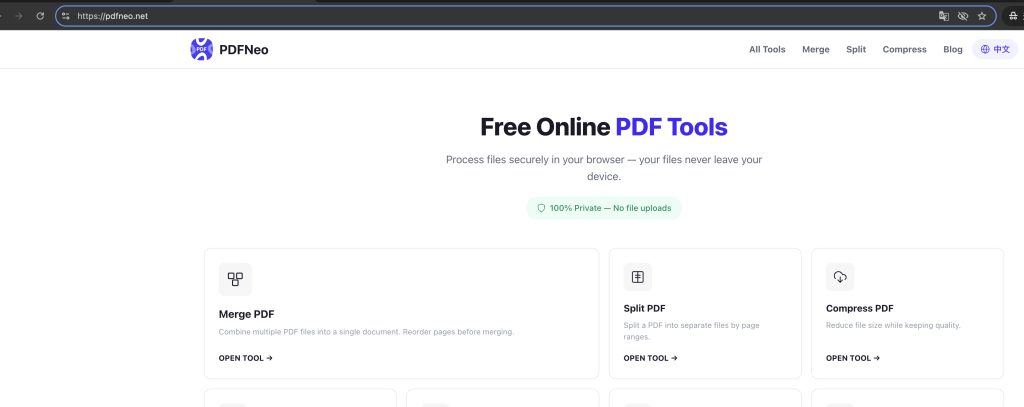Focus the pdfneo.net address bar
The width and height of the screenshot is (1024, 407).
(x=496, y=16)
